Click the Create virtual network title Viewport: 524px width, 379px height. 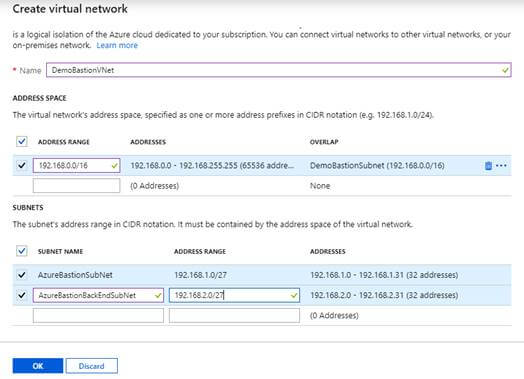click(x=70, y=9)
